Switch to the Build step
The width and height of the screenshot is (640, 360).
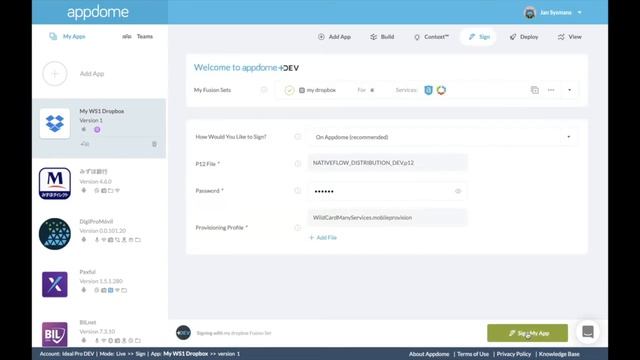pyautogui.click(x=382, y=37)
